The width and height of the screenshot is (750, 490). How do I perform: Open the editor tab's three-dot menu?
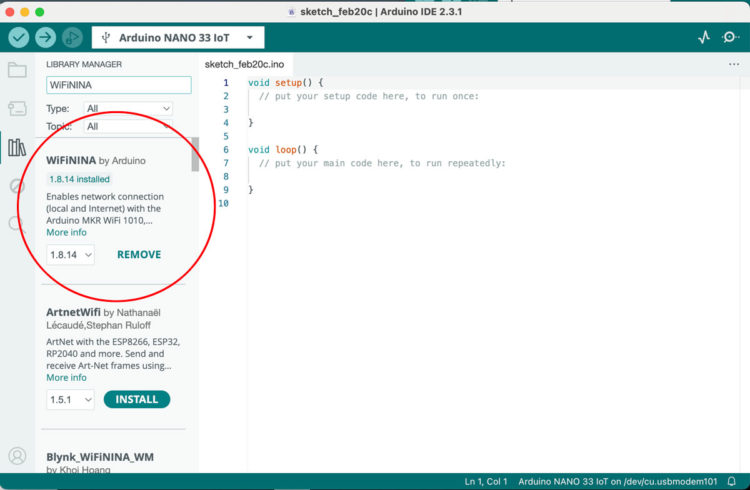734,64
